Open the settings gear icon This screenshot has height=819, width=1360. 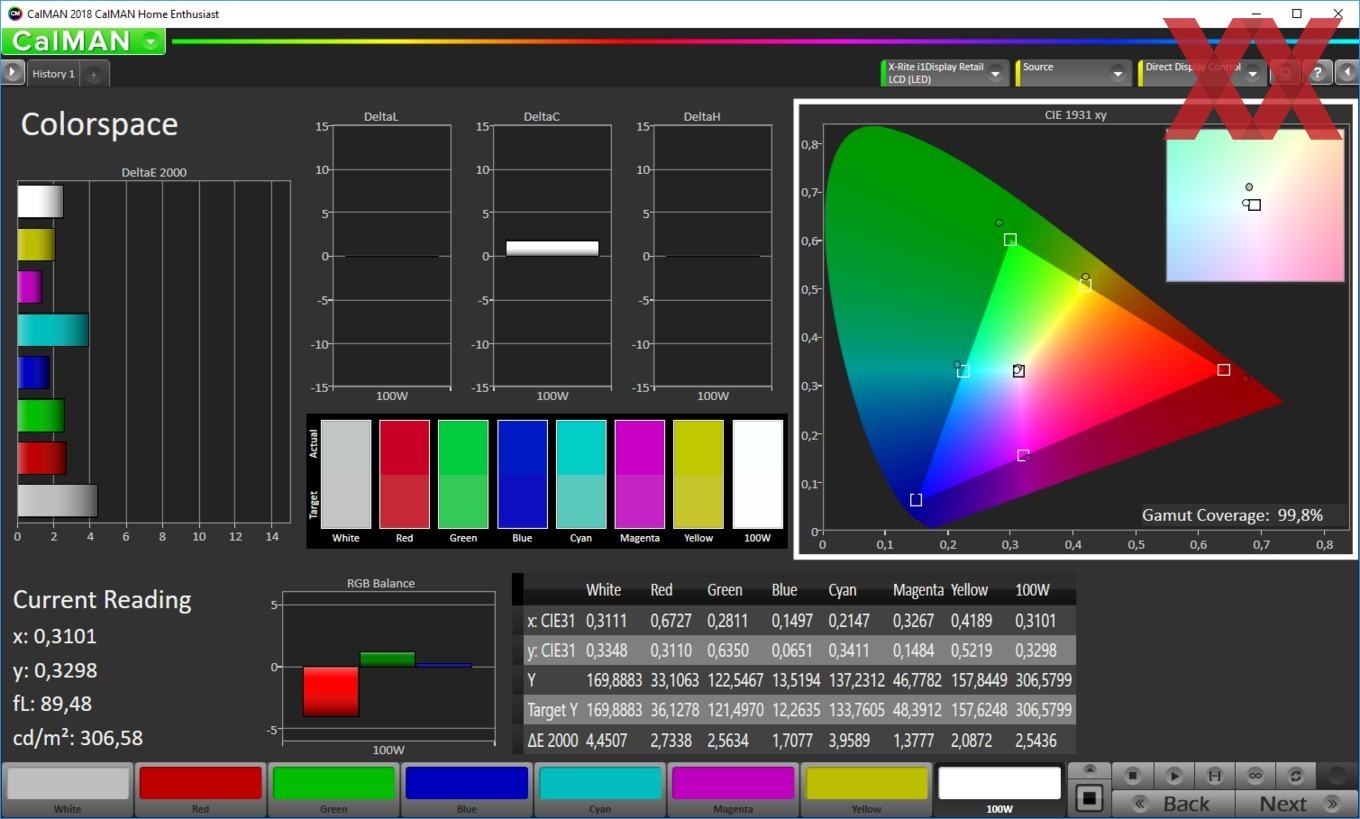pyautogui.click(x=1286, y=73)
